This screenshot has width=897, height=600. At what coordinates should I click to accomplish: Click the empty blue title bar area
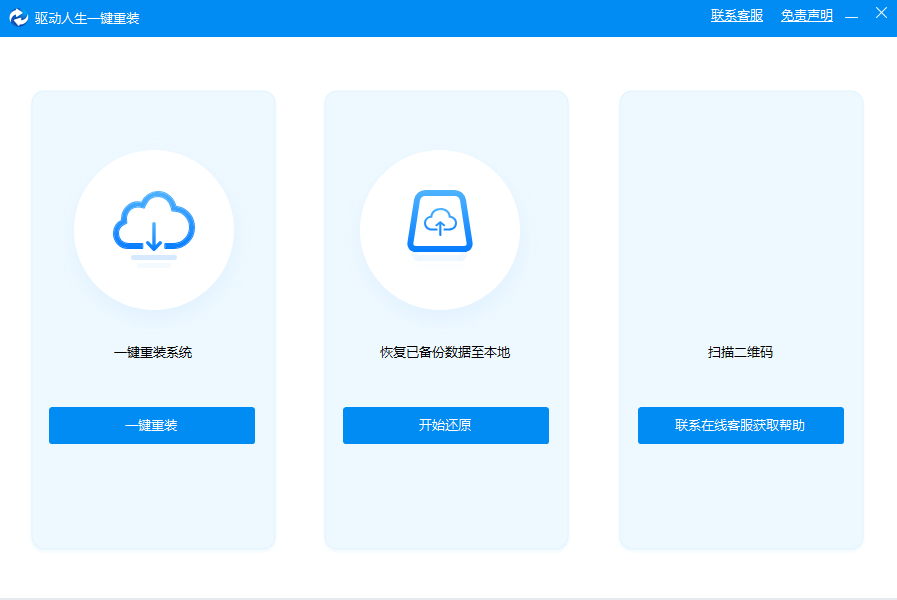click(x=420, y=18)
